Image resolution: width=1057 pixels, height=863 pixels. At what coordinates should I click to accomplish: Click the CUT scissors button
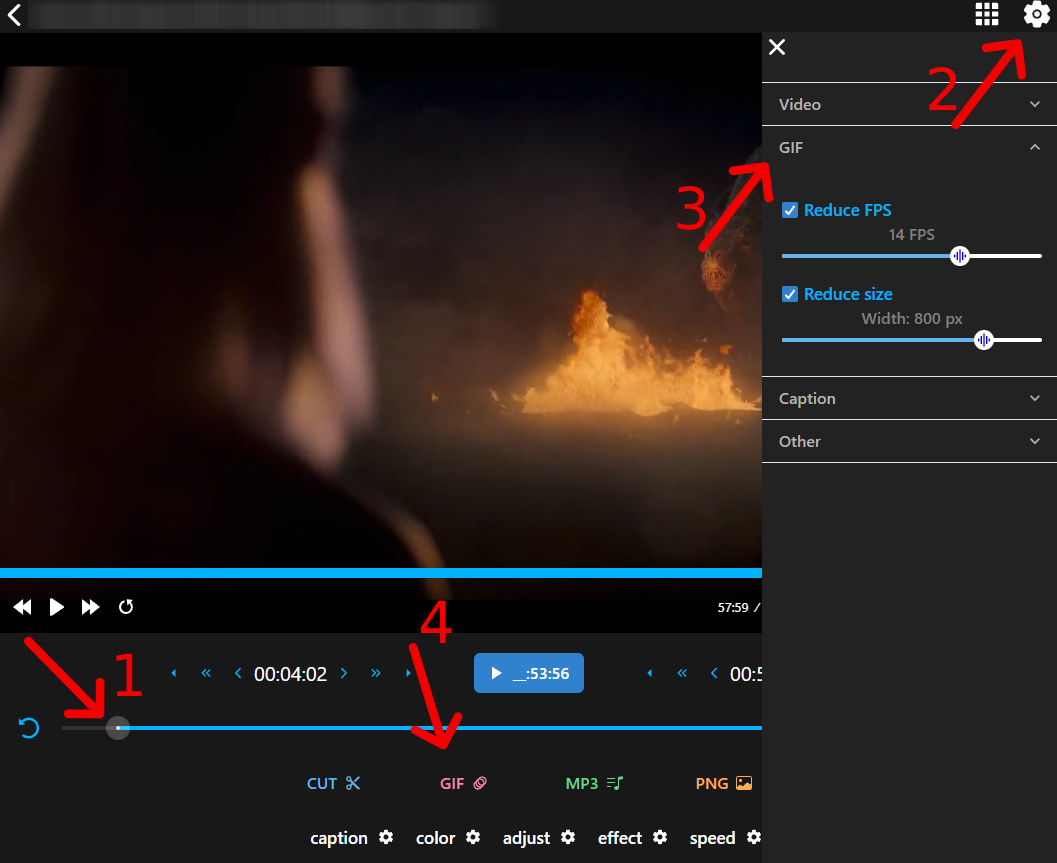334,783
